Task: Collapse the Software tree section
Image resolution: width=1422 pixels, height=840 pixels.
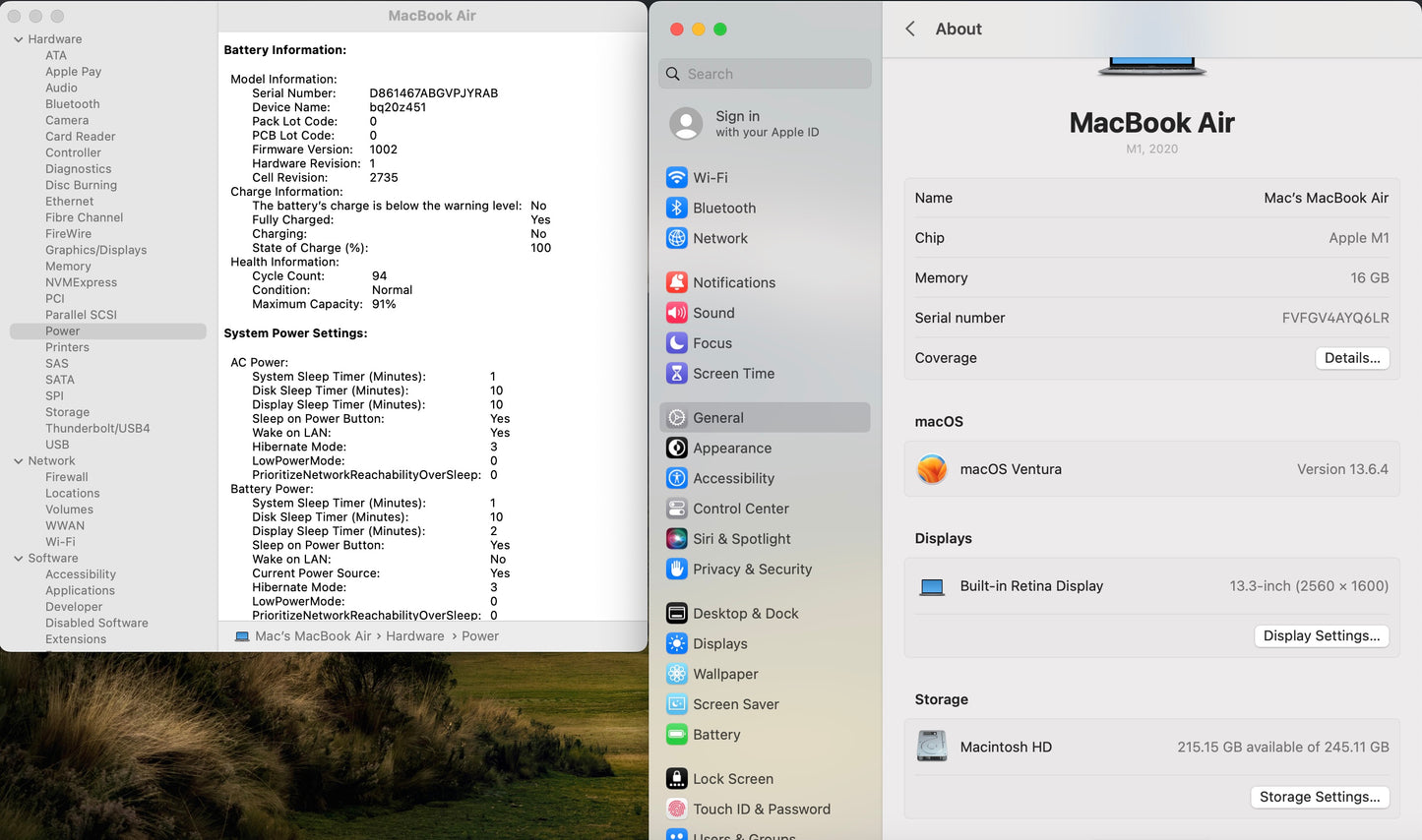Action: click(18, 559)
